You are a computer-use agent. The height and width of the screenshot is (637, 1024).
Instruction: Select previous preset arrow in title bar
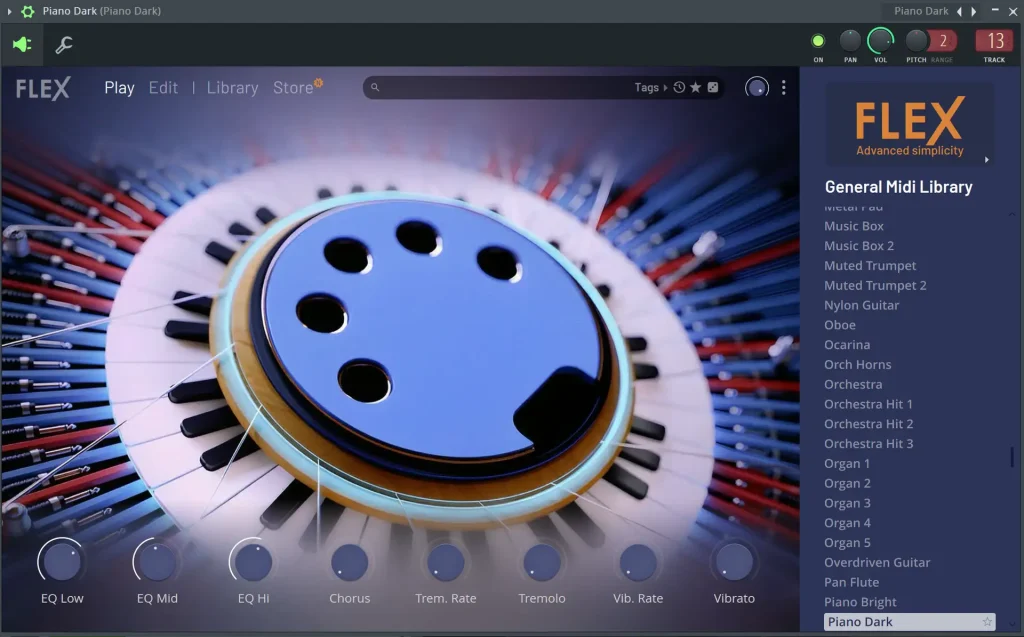pos(959,11)
